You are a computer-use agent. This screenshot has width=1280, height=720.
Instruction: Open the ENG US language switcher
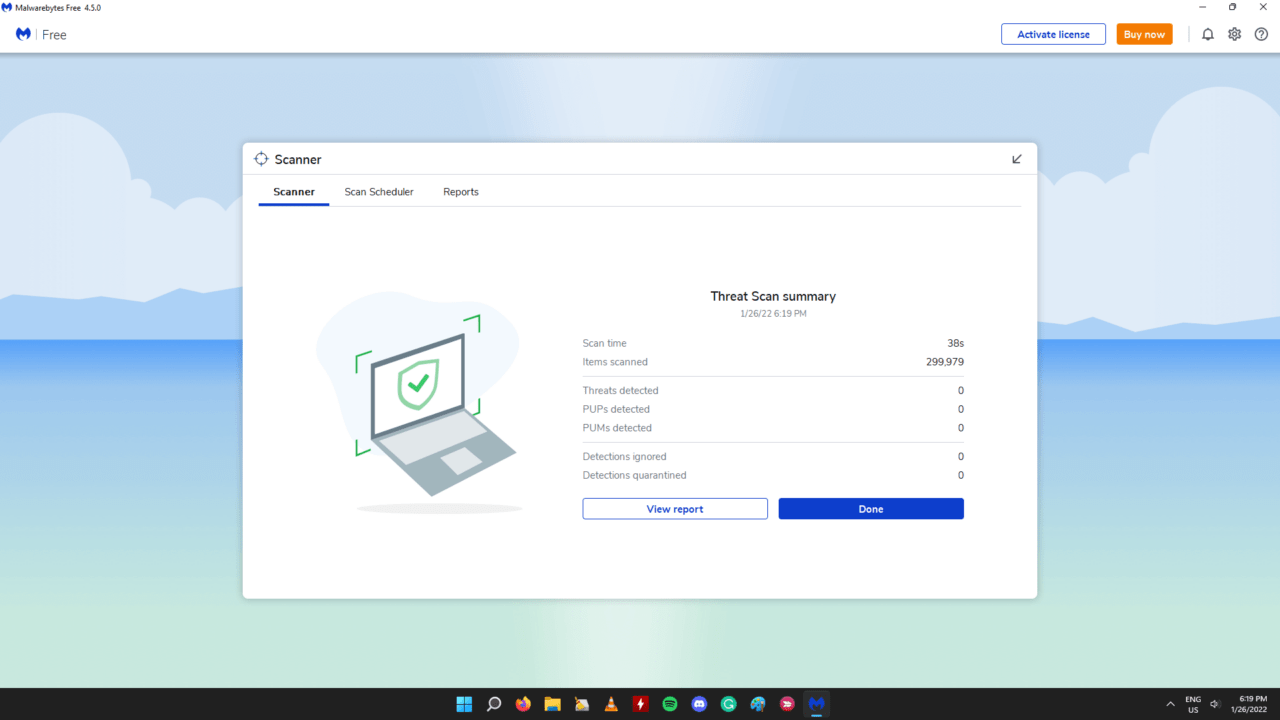(1193, 704)
